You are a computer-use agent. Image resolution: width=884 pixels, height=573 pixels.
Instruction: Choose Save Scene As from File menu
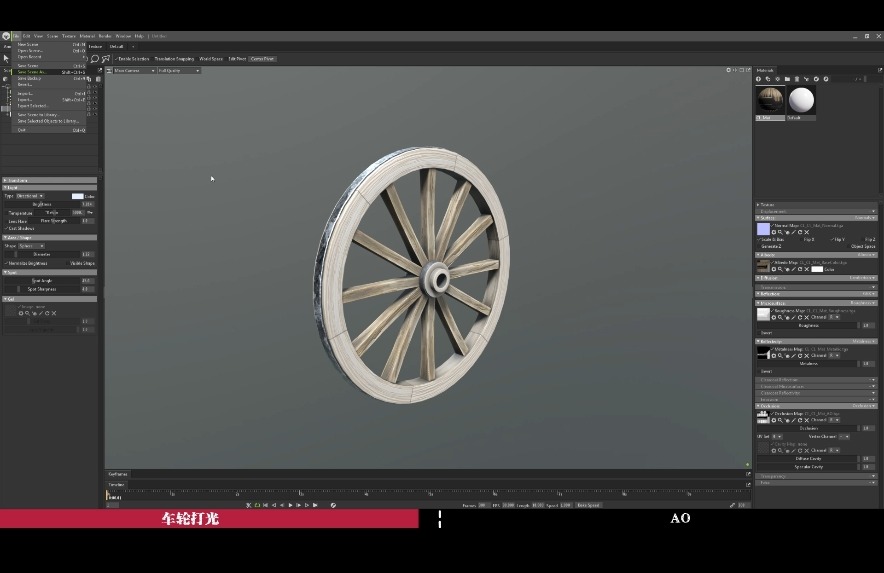pyautogui.click(x=32, y=72)
